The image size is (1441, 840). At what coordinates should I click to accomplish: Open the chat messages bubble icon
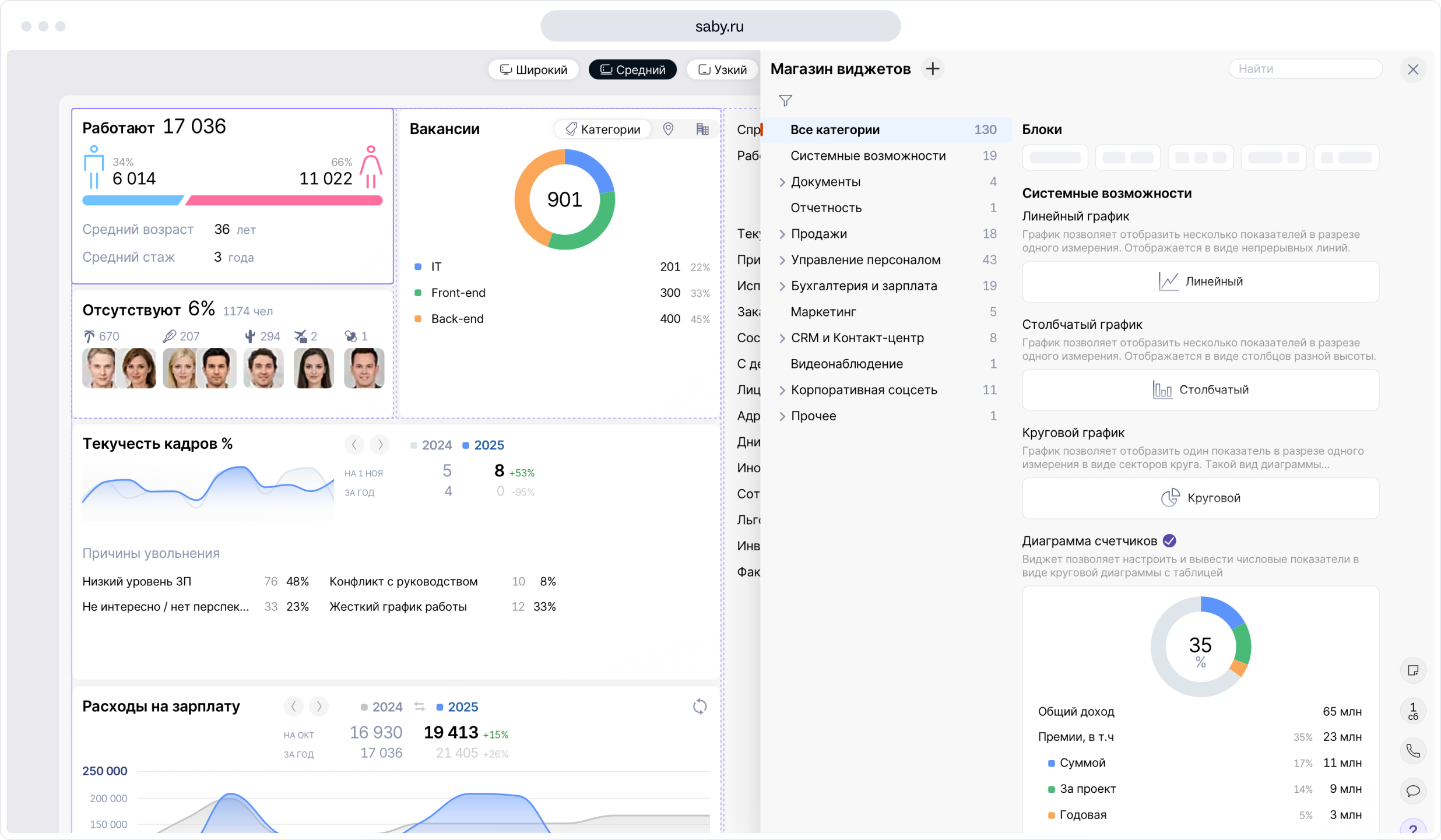tap(1413, 791)
